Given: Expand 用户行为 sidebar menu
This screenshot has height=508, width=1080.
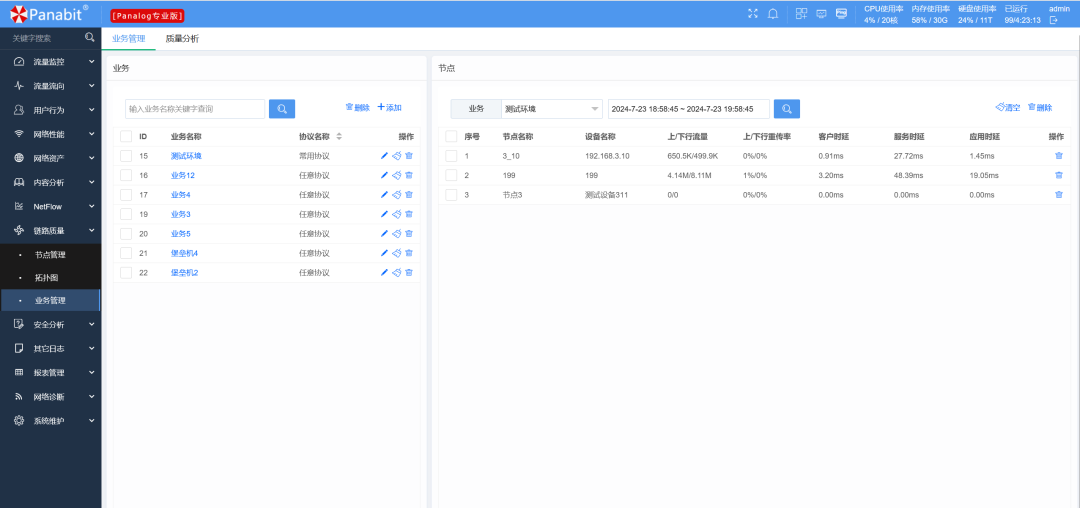Looking at the screenshot, I should pos(50,110).
